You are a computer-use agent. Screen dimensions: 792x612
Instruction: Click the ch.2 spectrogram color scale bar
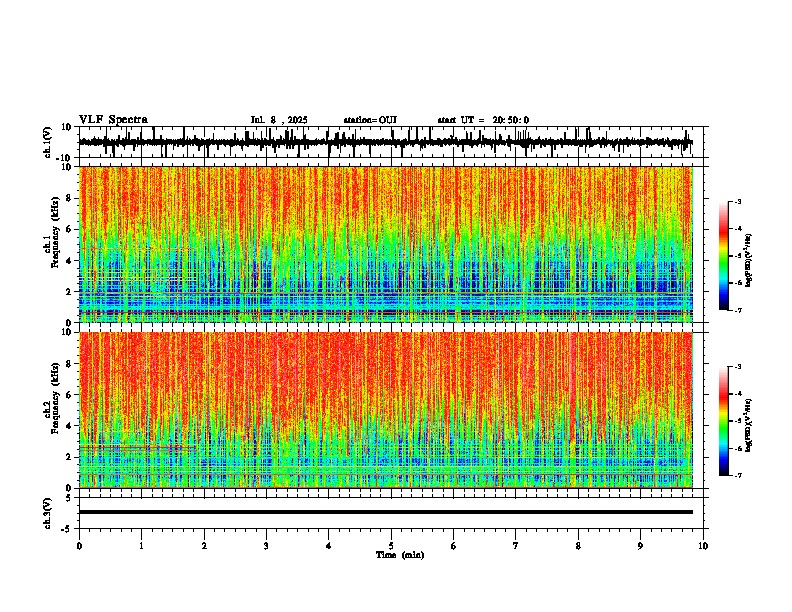pos(724,421)
